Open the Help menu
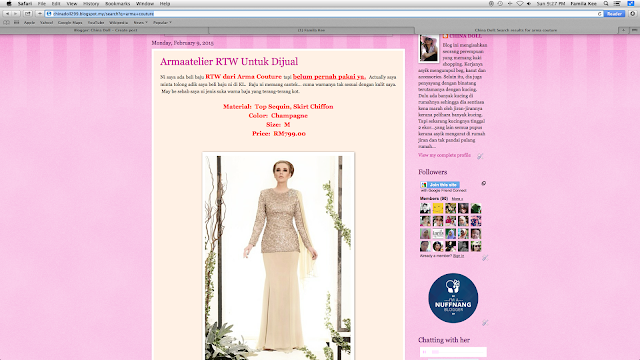The image size is (640, 360). tap(165, 3)
